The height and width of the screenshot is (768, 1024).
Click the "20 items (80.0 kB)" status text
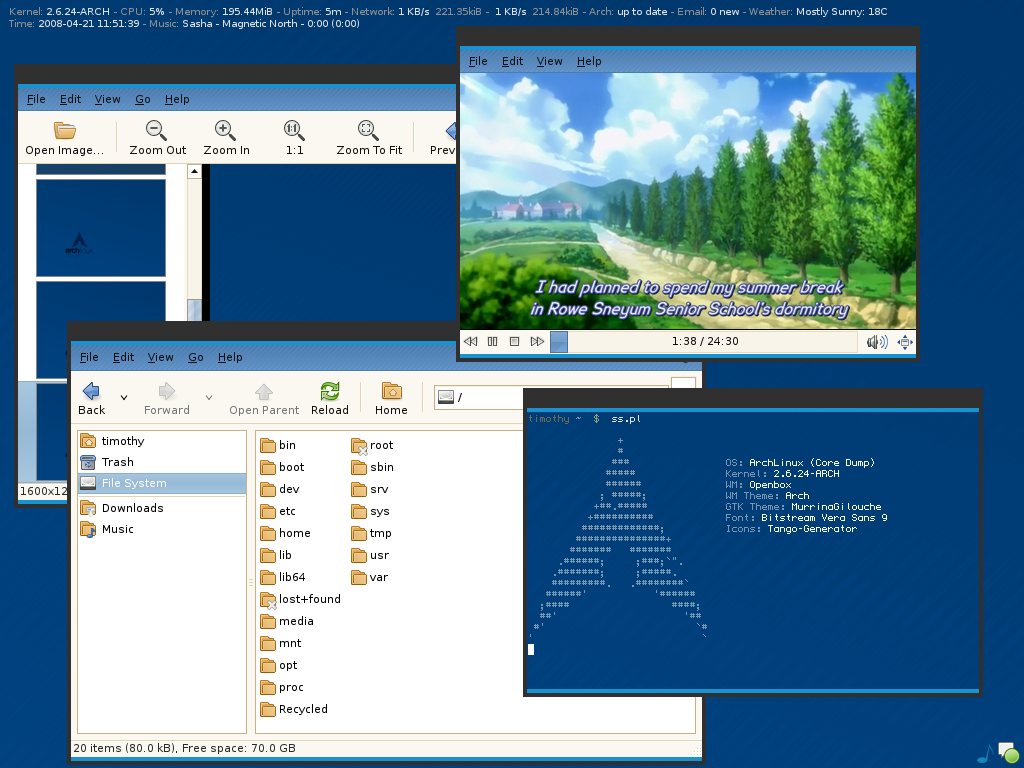coord(125,748)
